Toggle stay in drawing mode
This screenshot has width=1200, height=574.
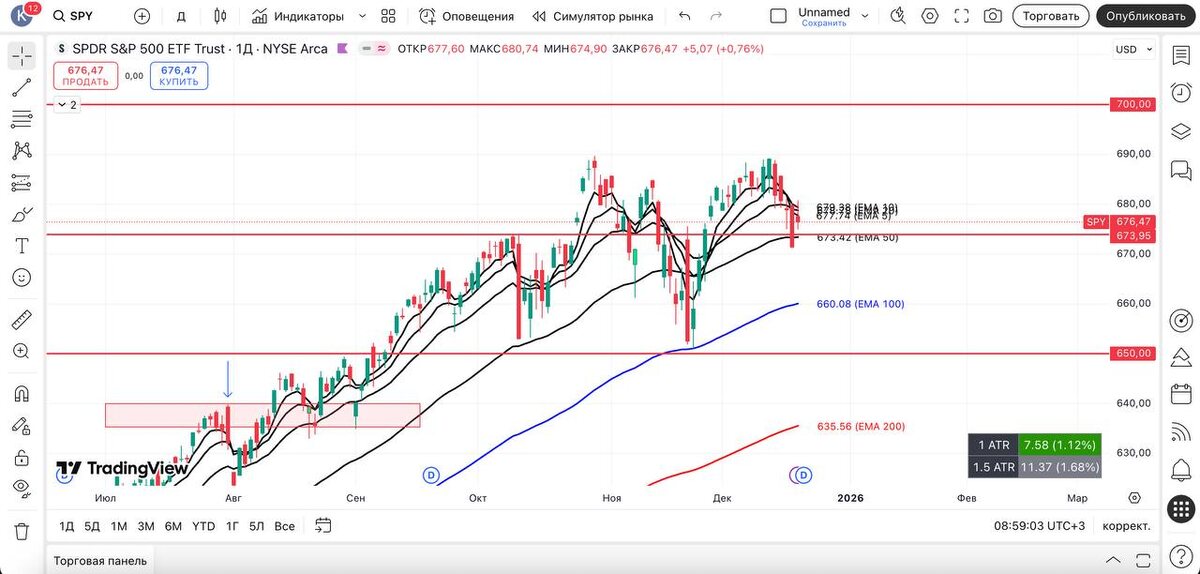click(21, 425)
